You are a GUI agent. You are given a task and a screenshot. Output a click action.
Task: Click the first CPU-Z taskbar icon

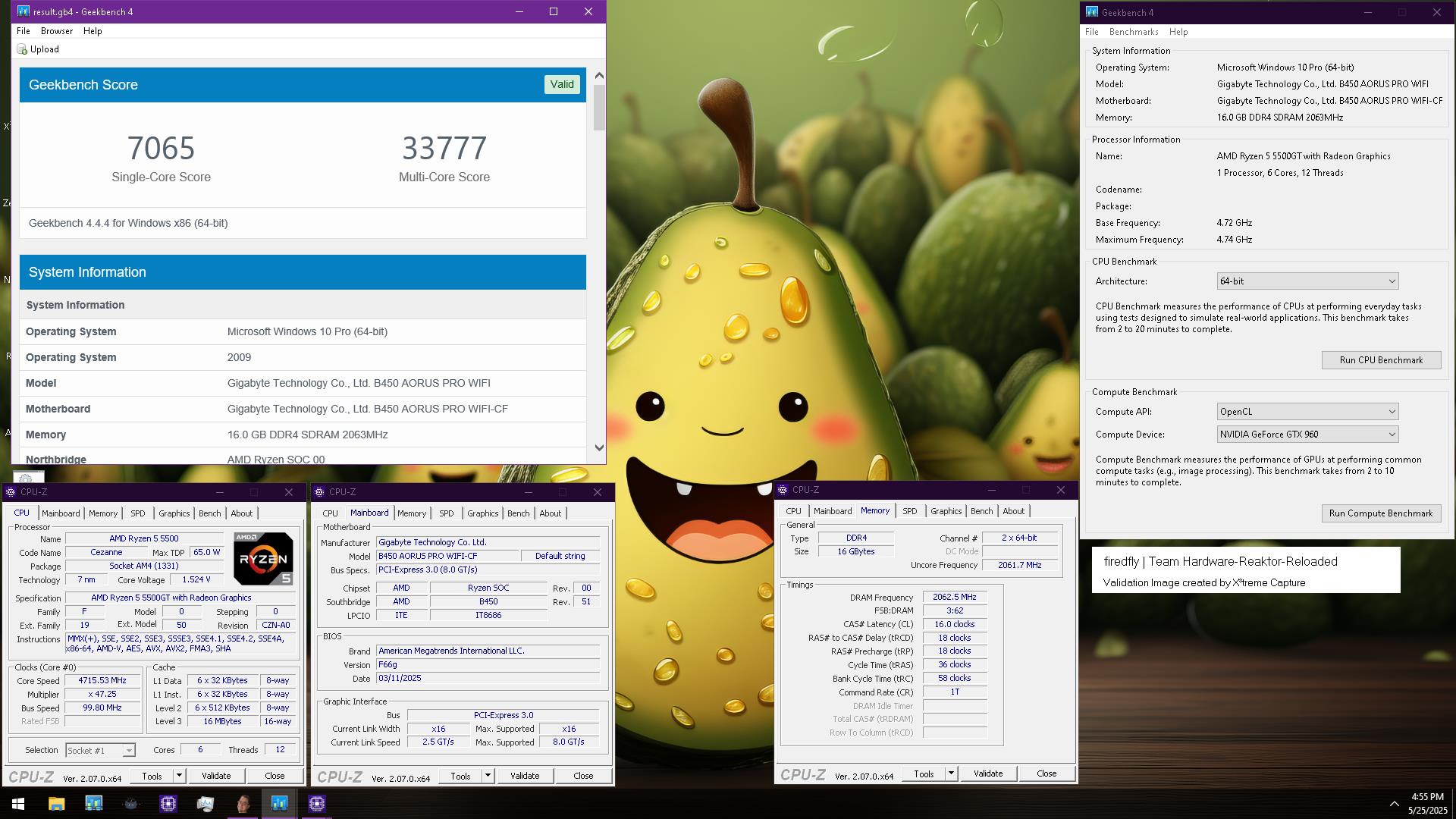(x=168, y=803)
